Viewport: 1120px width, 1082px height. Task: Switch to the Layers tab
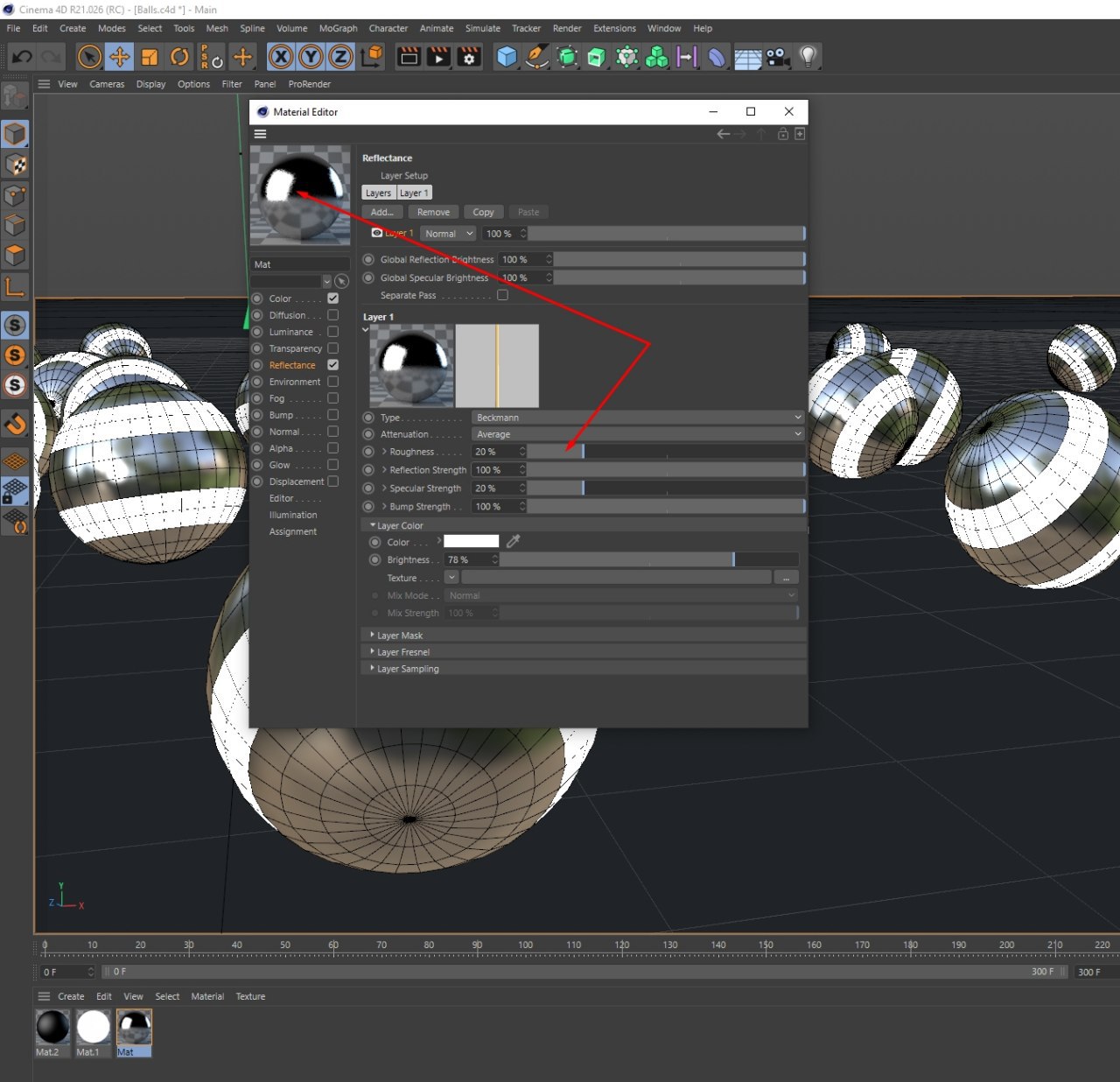tap(378, 193)
